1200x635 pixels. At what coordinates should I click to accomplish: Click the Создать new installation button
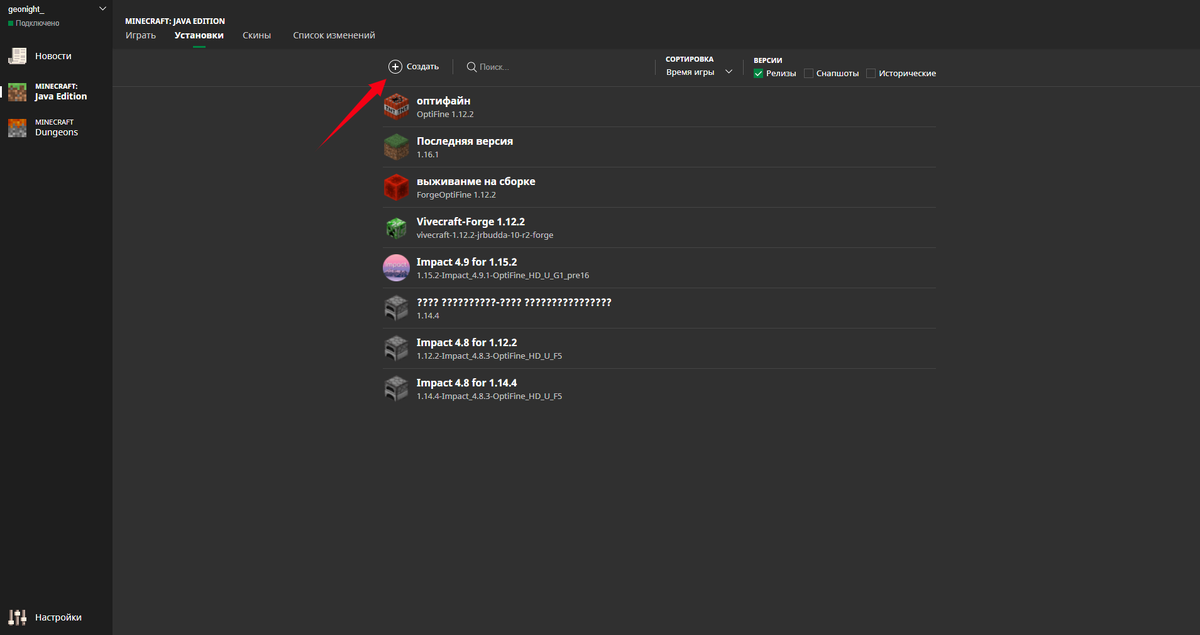pyautogui.click(x=414, y=66)
